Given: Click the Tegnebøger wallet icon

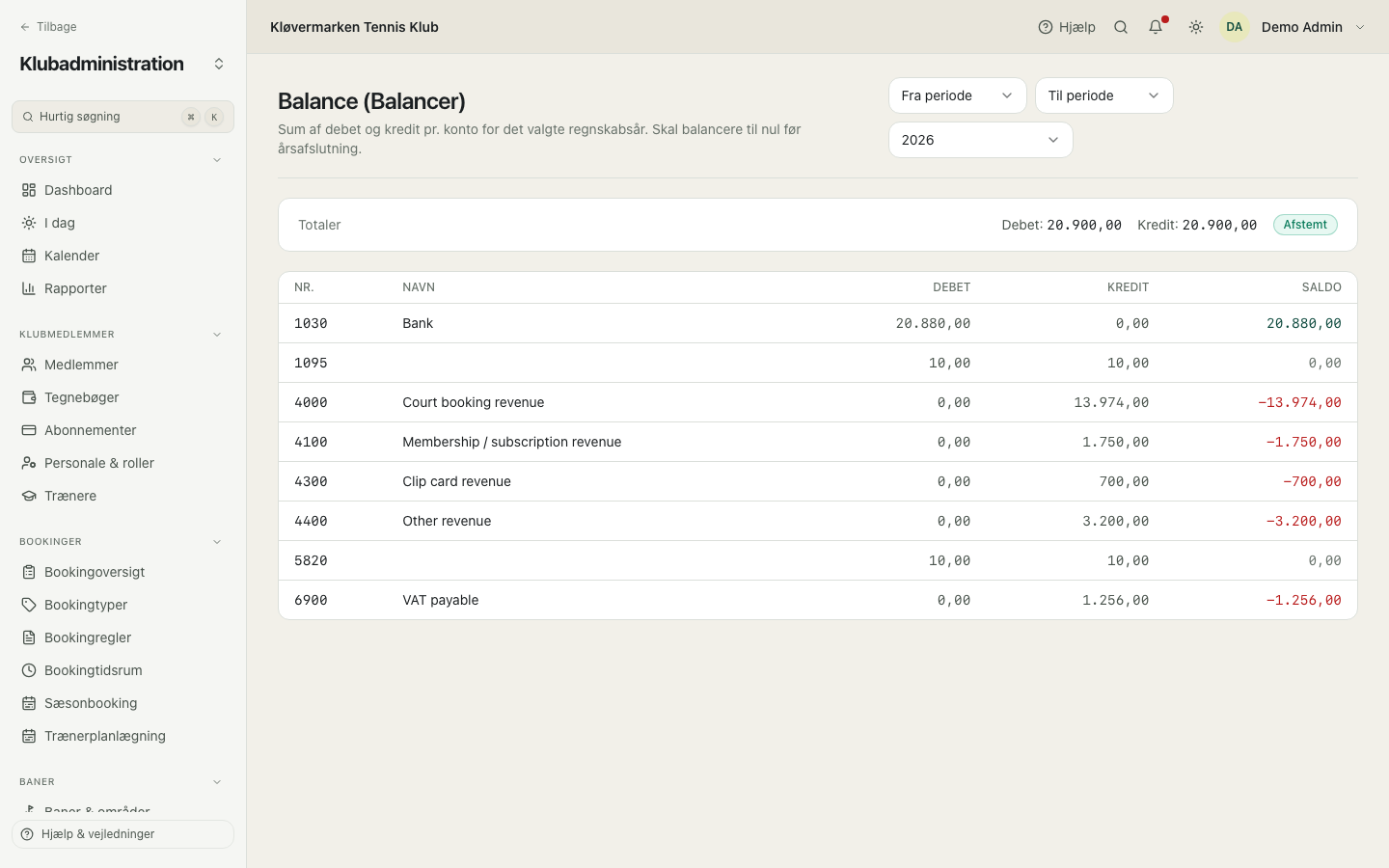Looking at the screenshot, I should 29,397.
